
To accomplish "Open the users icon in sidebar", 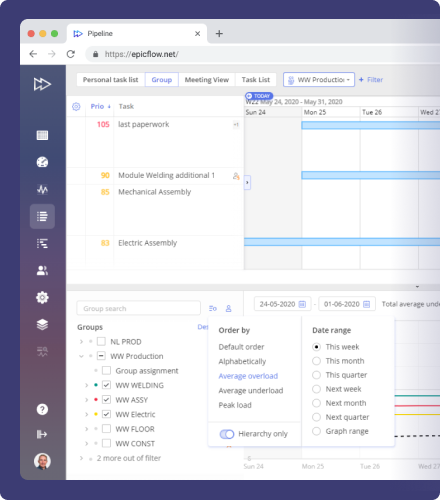I will tap(42, 270).
